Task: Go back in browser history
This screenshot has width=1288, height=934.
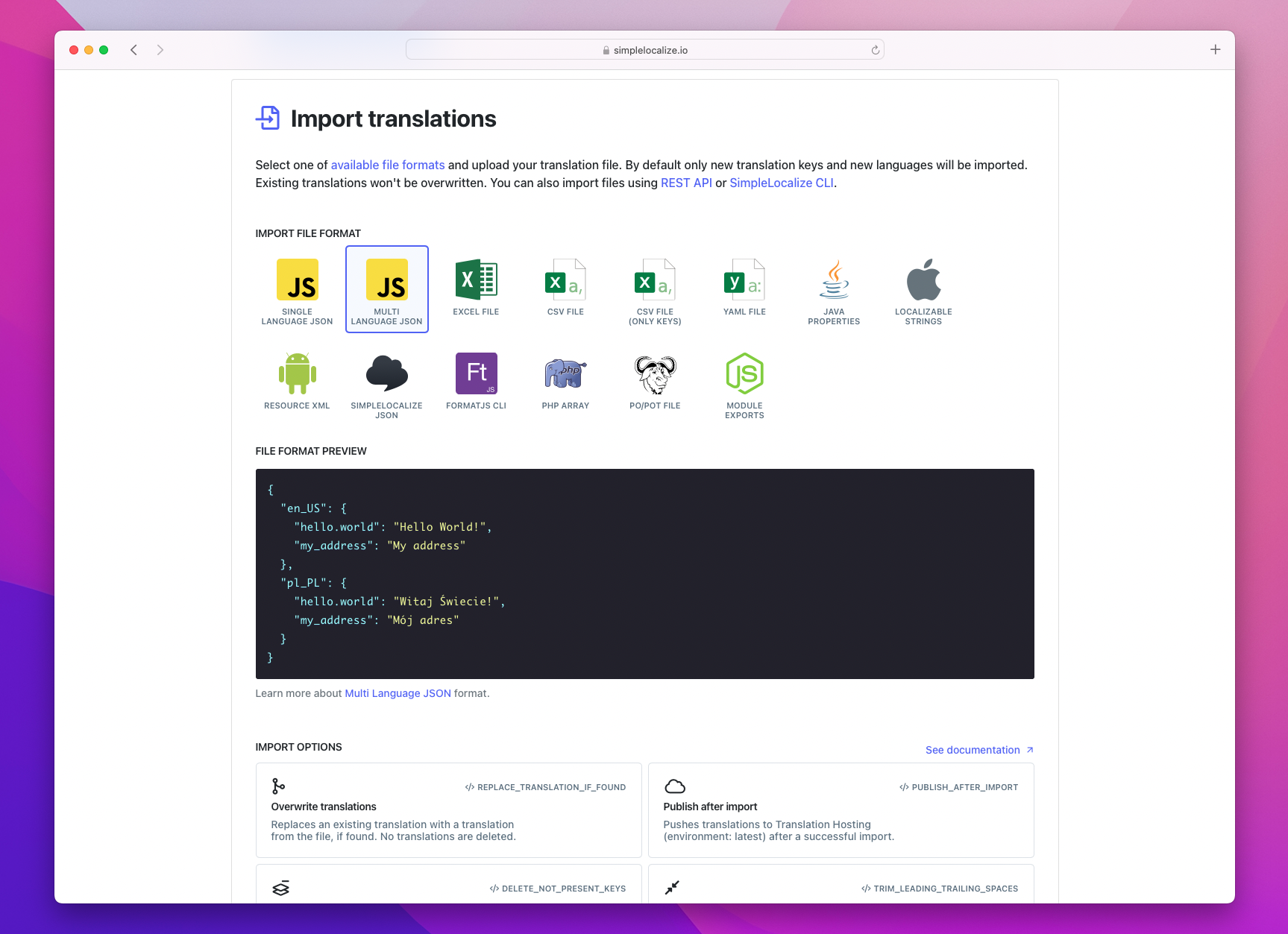Action: point(133,50)
